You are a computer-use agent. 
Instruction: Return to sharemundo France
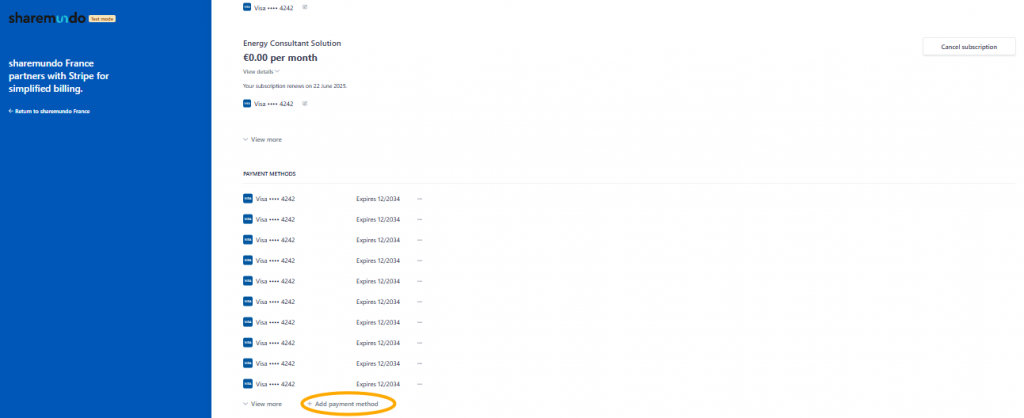click(x=50, y=111)
